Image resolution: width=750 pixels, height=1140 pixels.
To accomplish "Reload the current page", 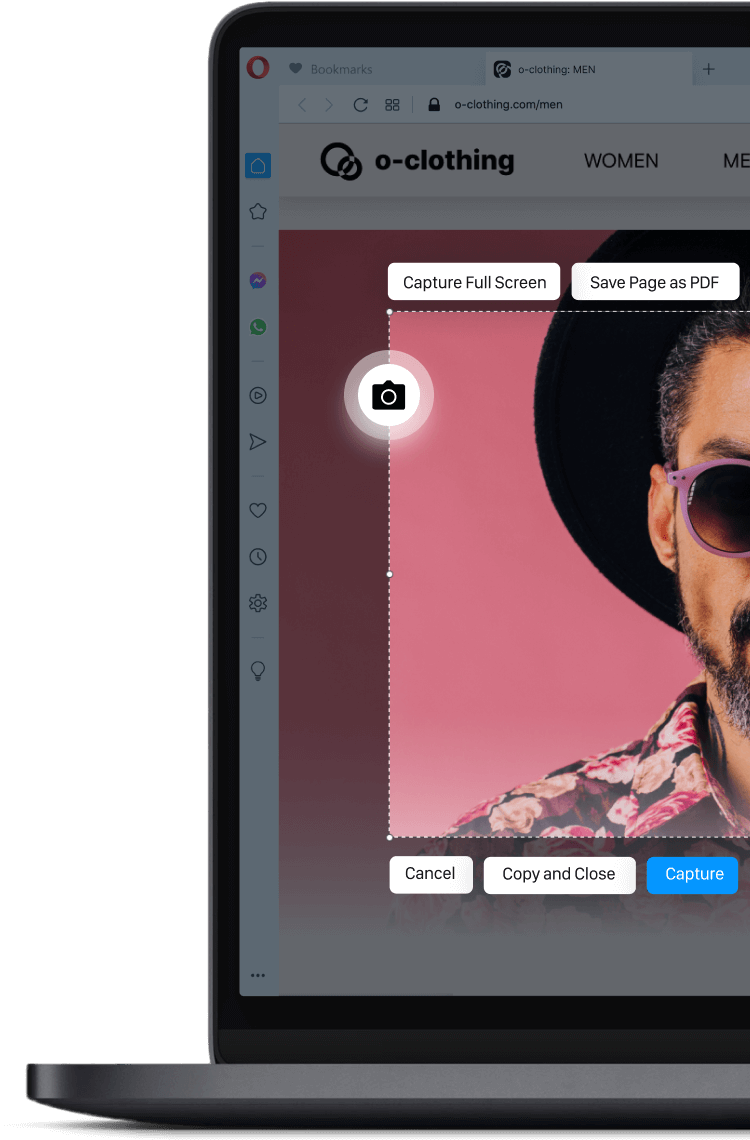I will (x=361, y=105).
